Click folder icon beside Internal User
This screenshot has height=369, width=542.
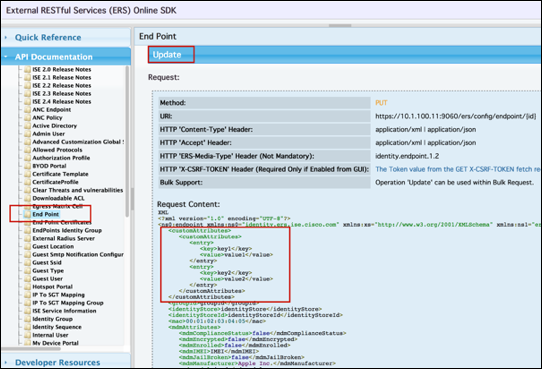27,335
